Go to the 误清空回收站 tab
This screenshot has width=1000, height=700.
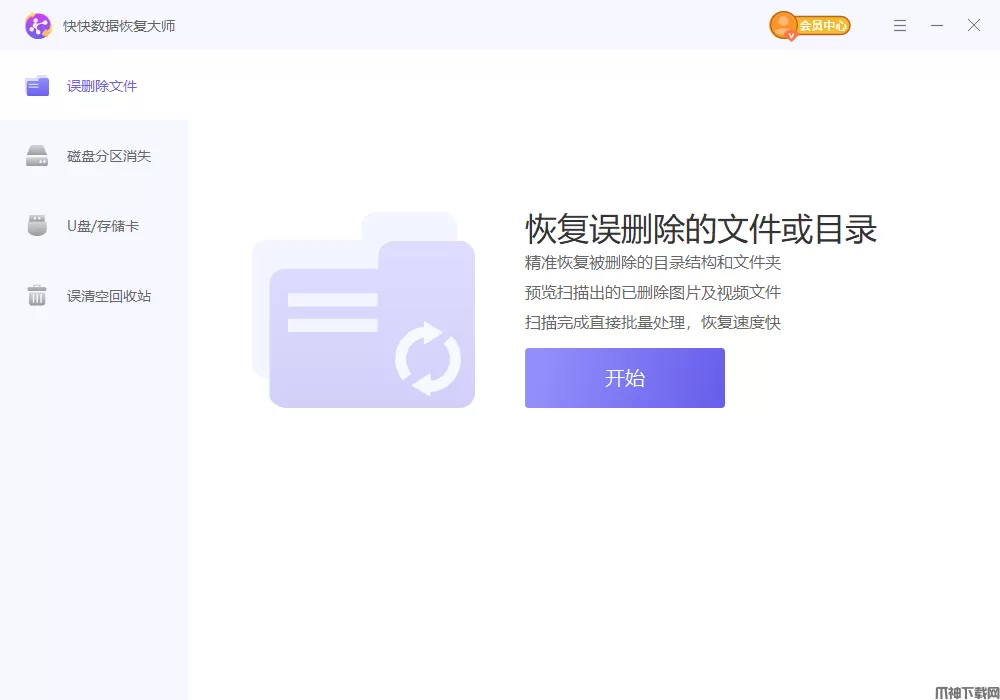[109, 296]
